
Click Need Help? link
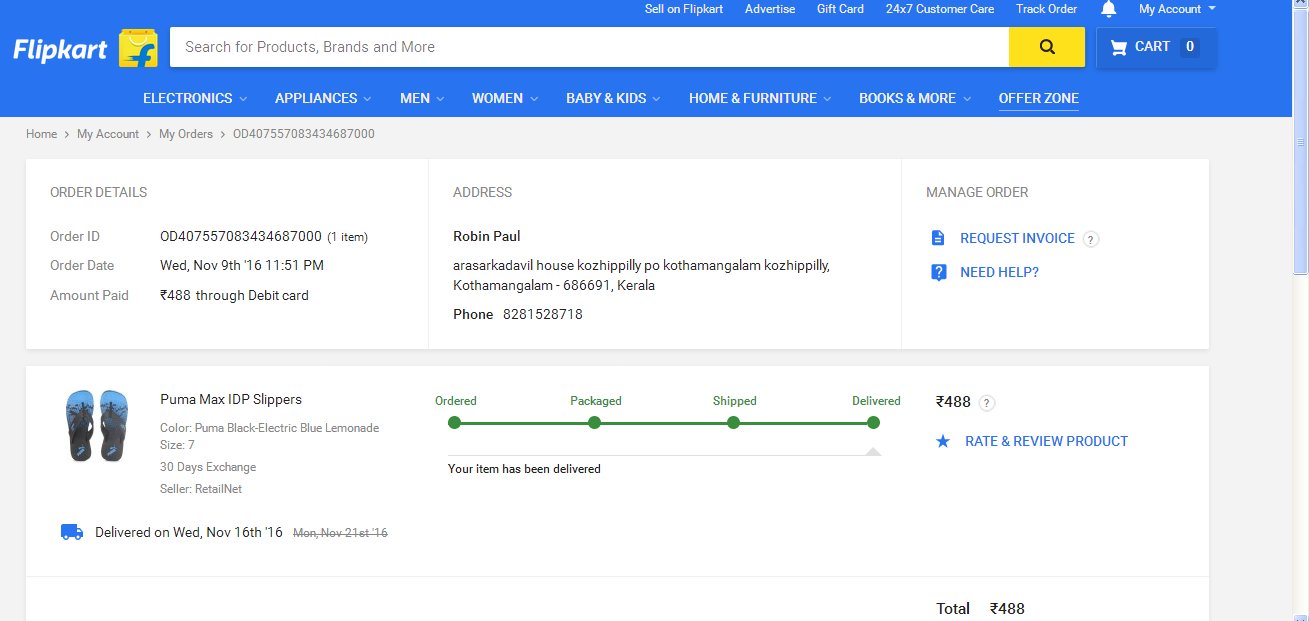point(999,272)
